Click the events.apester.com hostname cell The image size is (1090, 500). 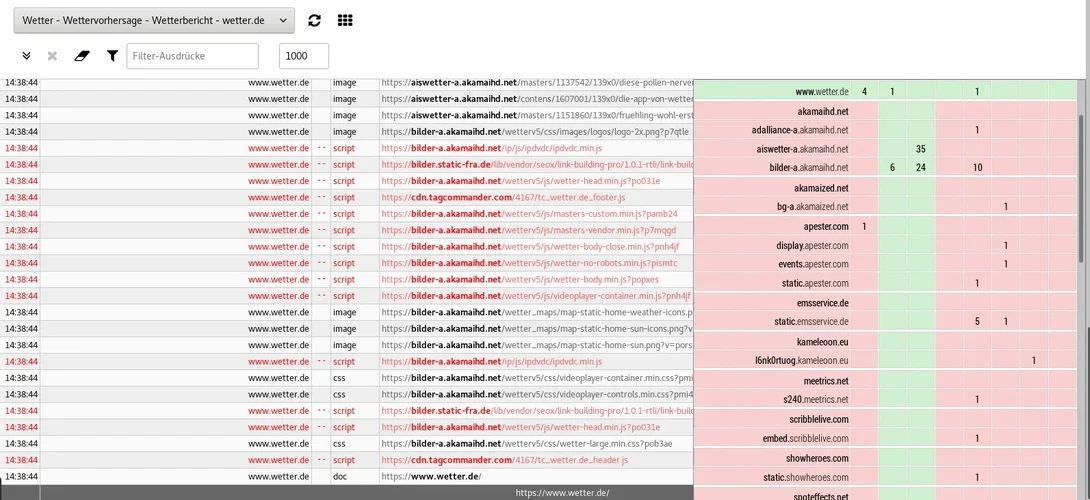[772, 264]
